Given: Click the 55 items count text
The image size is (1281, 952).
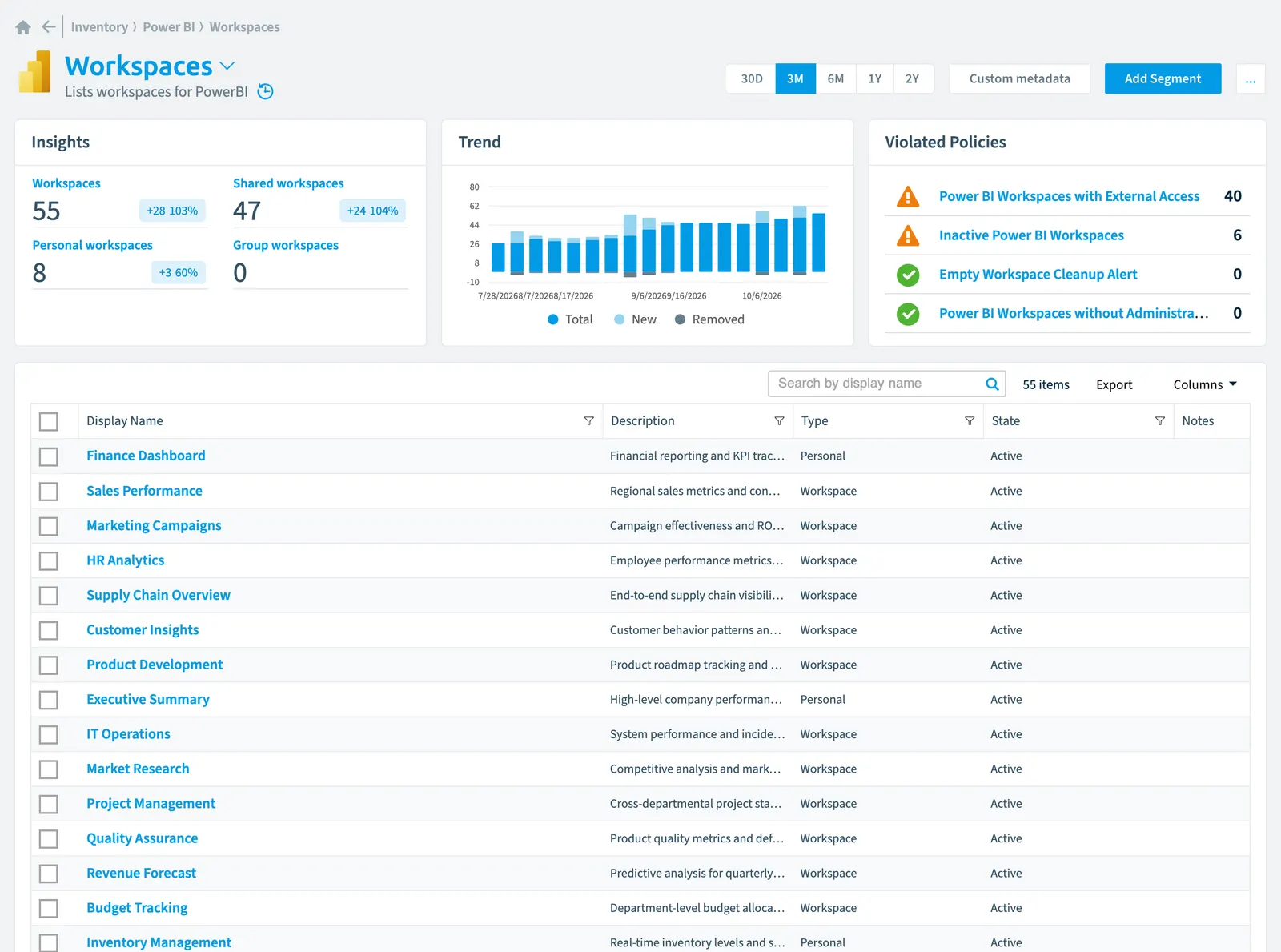Looking at the screenshot, I should click(x=1046, y=384).
